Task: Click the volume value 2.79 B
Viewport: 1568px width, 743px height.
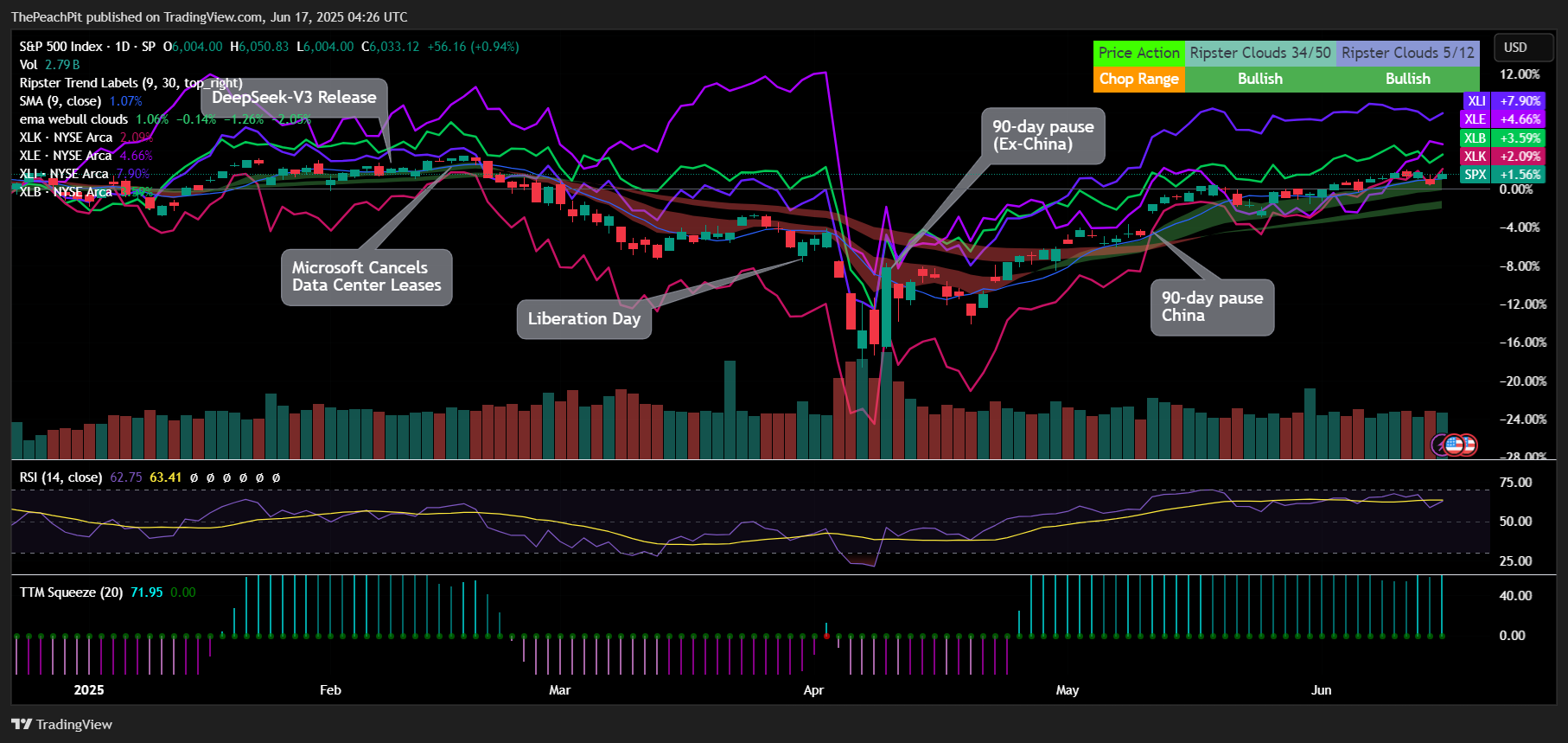Action: coord(62,65)
